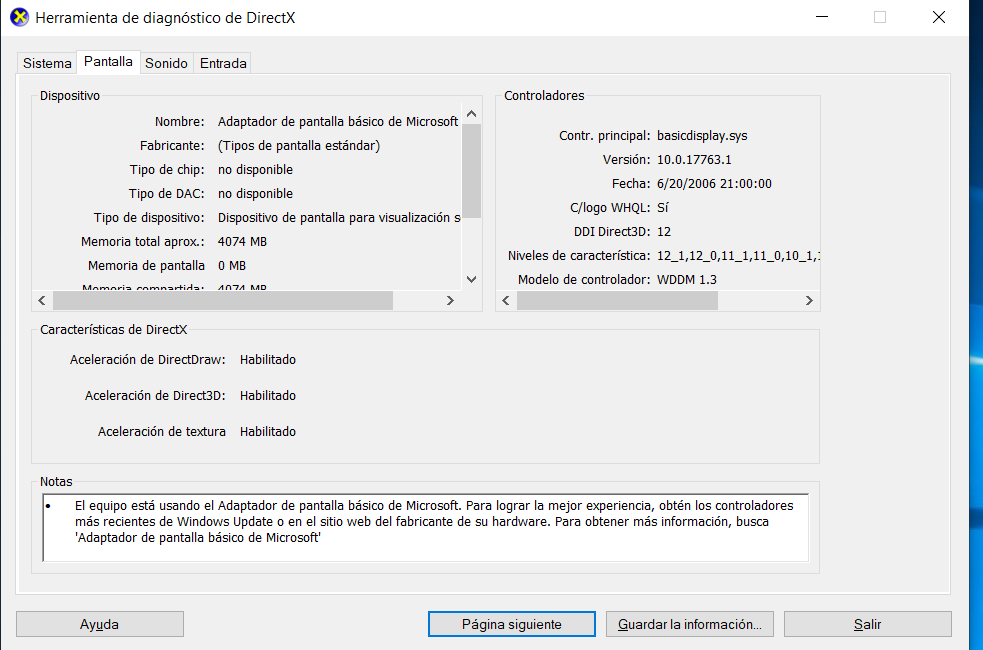
Task: Go to the Entrada tab
Action: [x=223, y=63]
